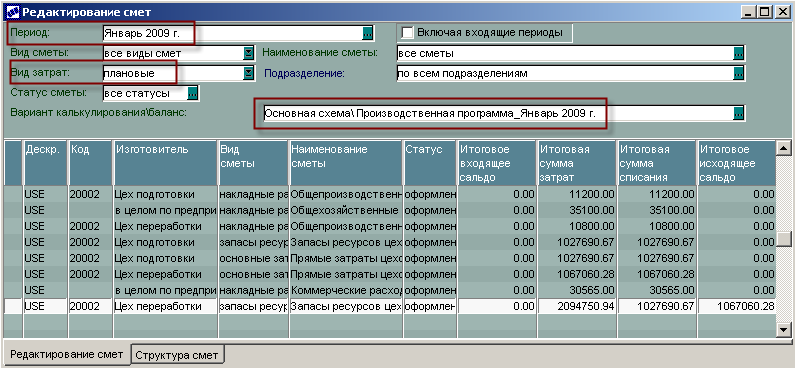The image size is (795, 368).
Task: Sort by the Вид сметы column header
Action: [x=254, y=163]
